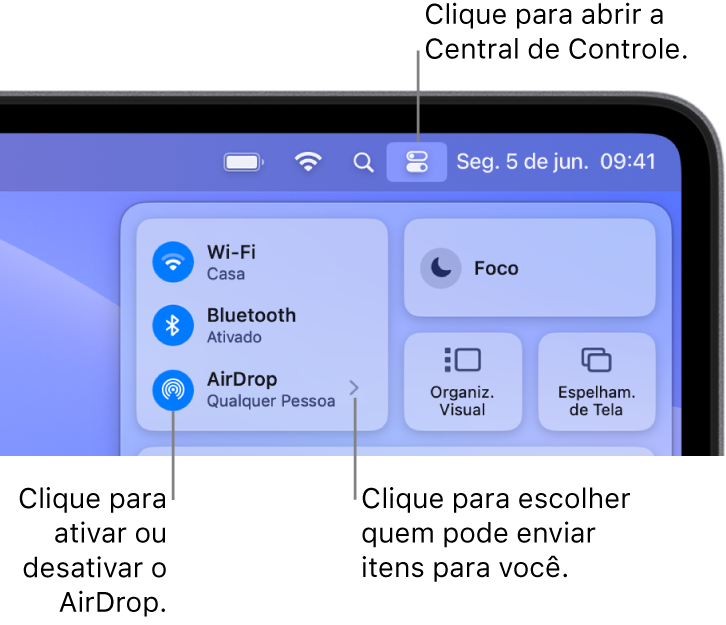Viewport: 726px width, 625px height.
Task: Open the Wi-Fi status menu bar icon
Action: [x=308, y=162]
